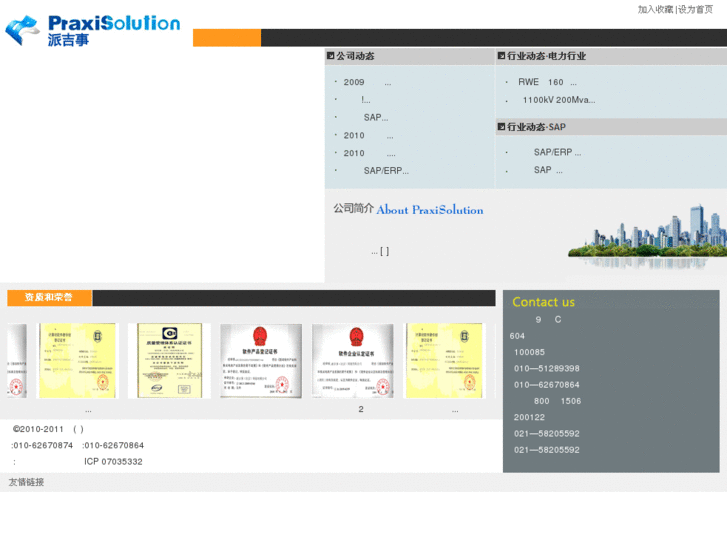Open the RWE 160 news item
Screen dimensions: 727x545
[547, 83]
